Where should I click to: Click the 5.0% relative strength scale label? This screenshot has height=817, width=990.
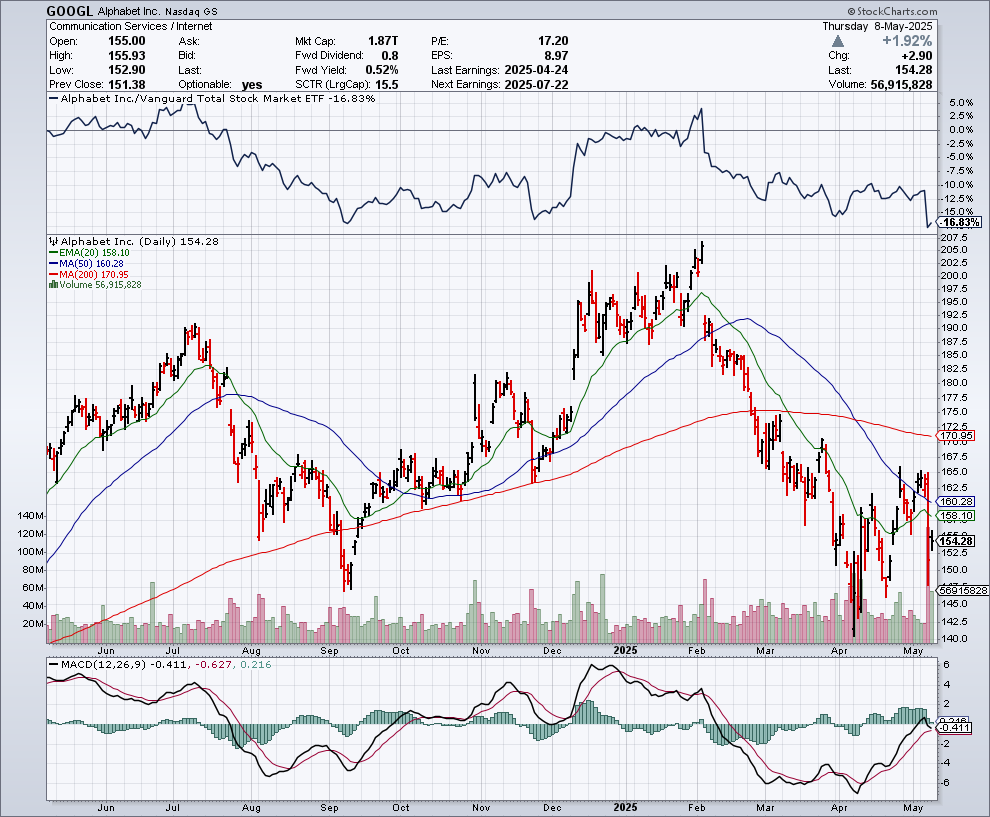click(960, 102)
